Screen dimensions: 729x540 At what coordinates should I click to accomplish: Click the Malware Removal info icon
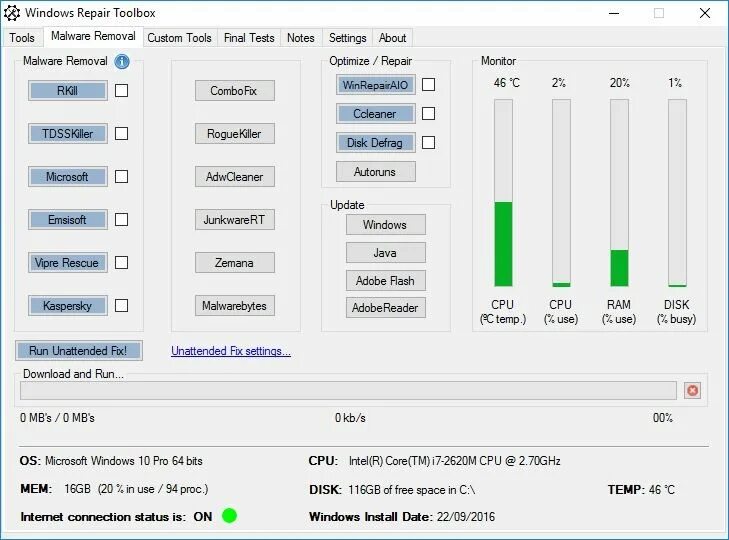click(x=122, y=61)
